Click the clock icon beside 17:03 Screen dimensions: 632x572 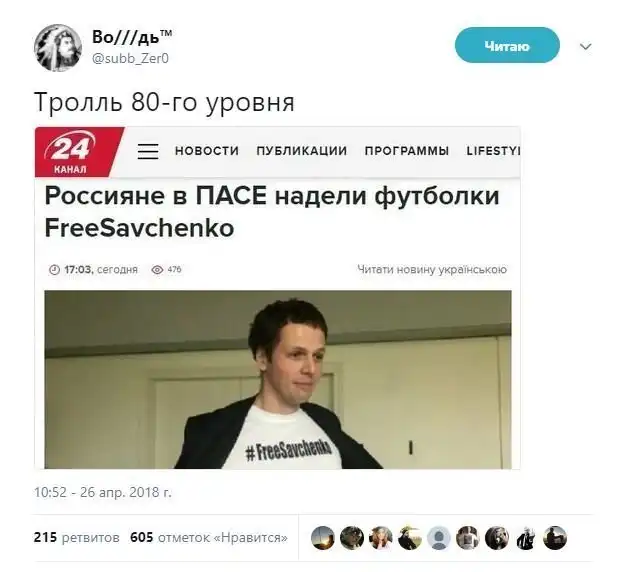[x=54, y=270]
